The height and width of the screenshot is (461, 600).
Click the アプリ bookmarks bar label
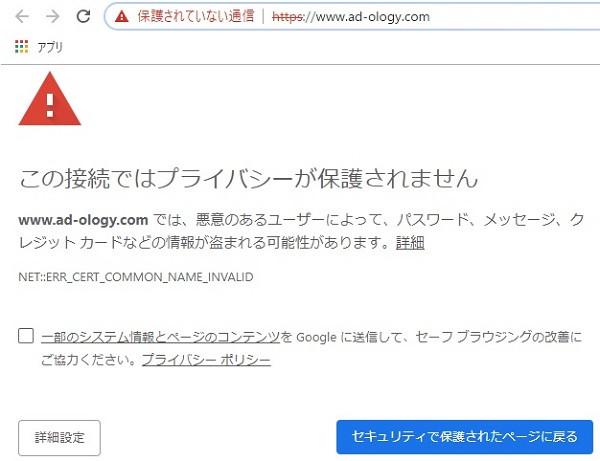50,47
